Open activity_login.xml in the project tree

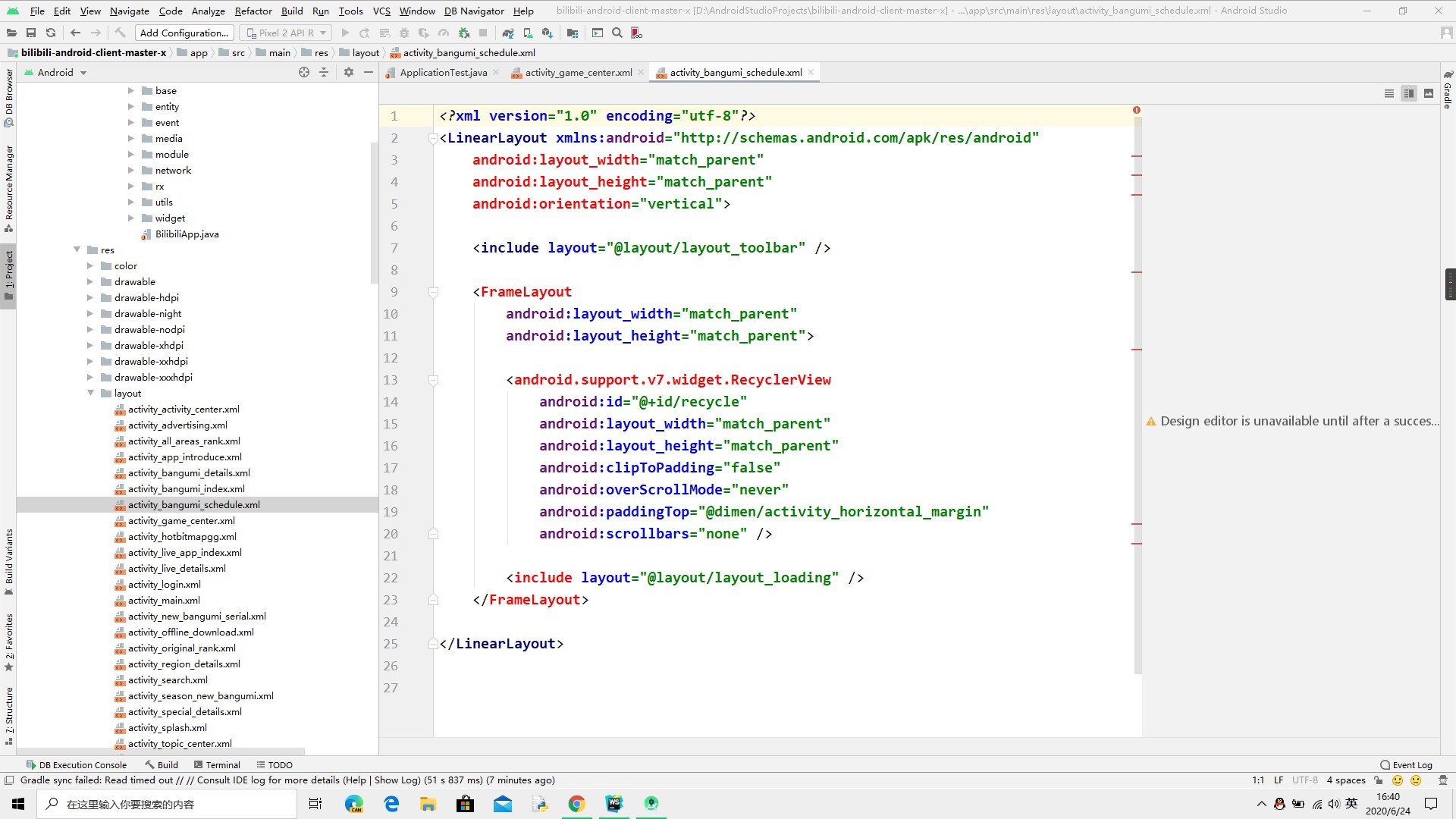(164, 584)
